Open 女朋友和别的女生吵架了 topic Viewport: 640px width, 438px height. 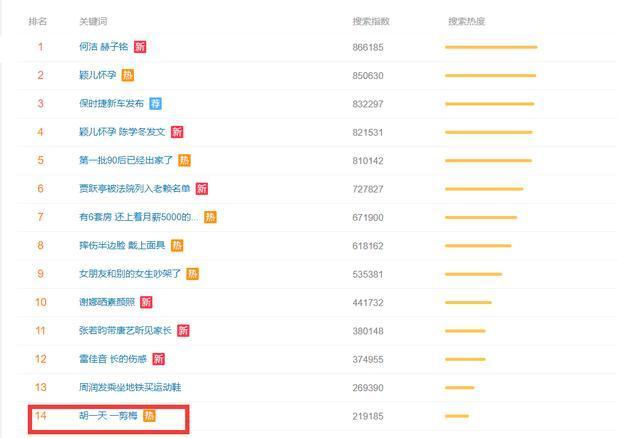(x=130, y=273)
